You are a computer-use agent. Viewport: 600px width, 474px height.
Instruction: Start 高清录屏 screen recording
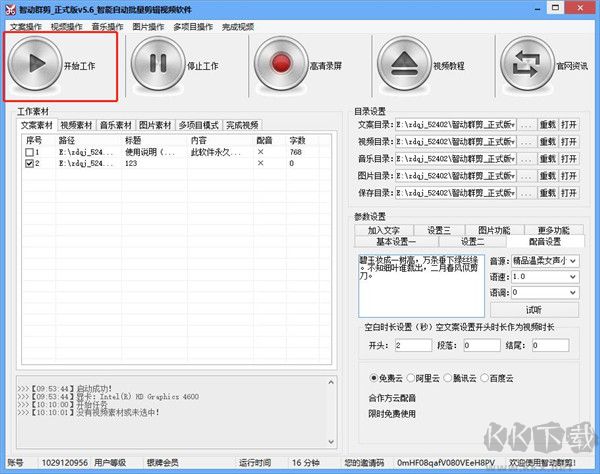pyautogui.click(x=284, y=64)
